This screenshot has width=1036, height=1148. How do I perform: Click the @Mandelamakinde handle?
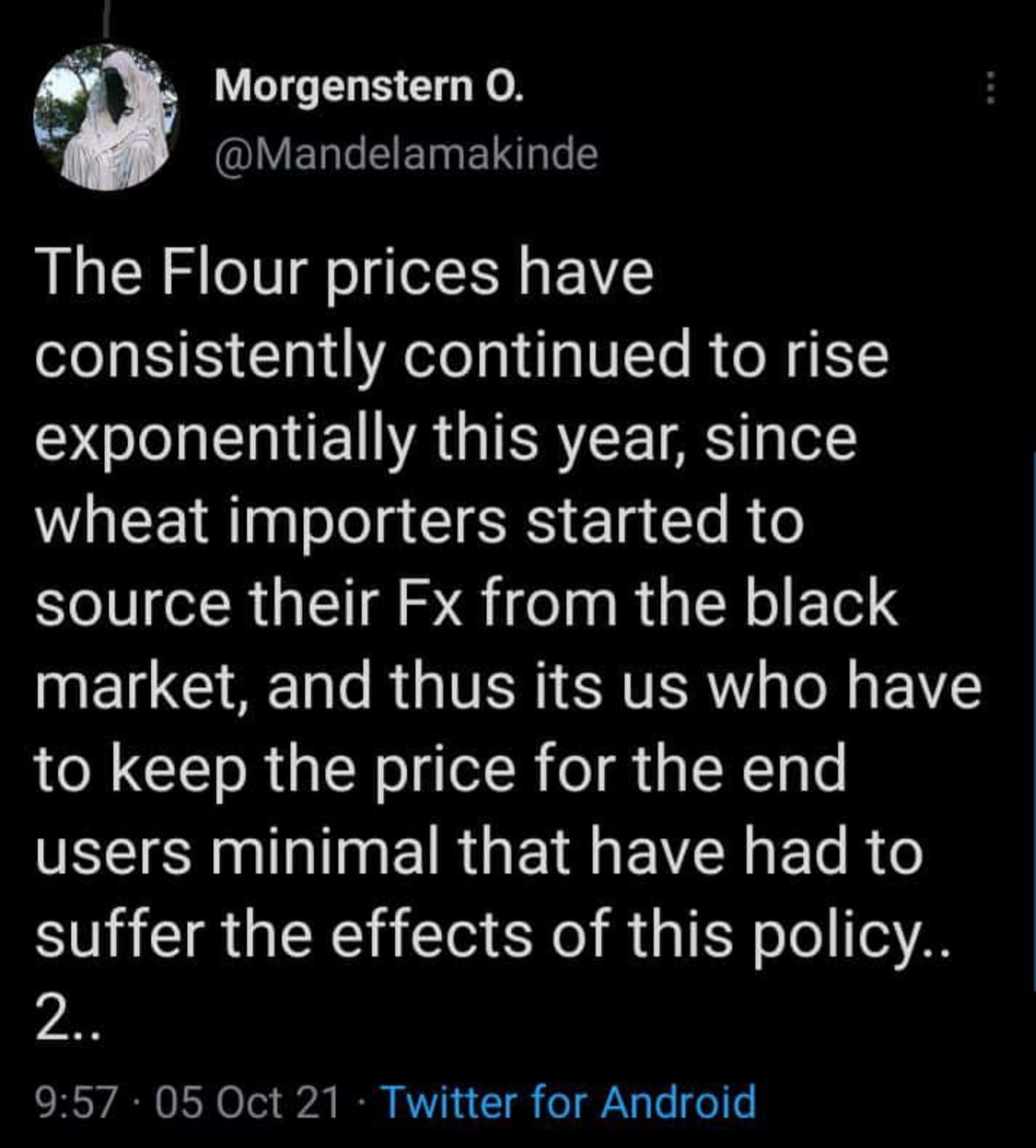coord(406,154)
